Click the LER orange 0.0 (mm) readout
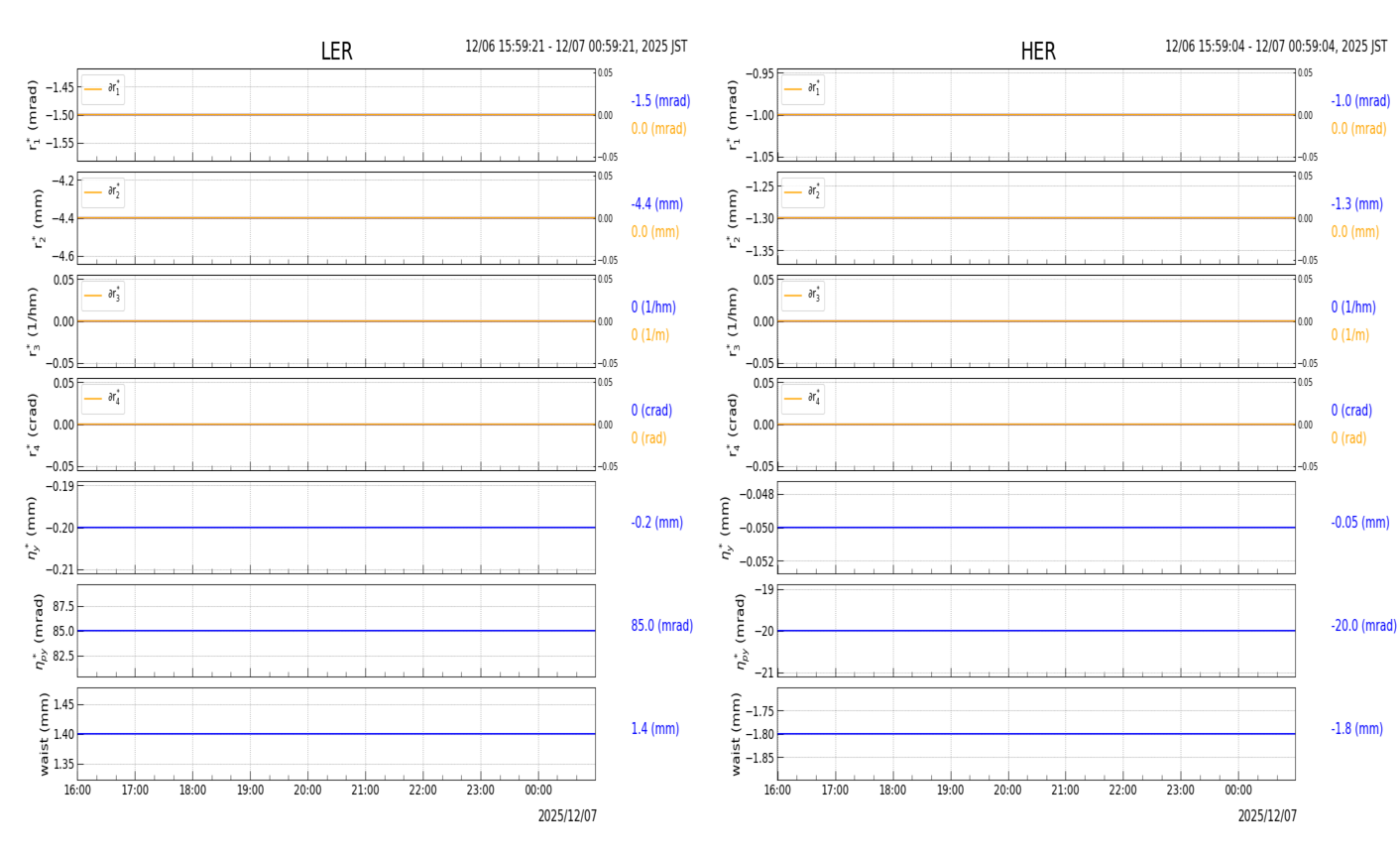The height and width of the screenshot is (857, 1400). tap(655, 232)
